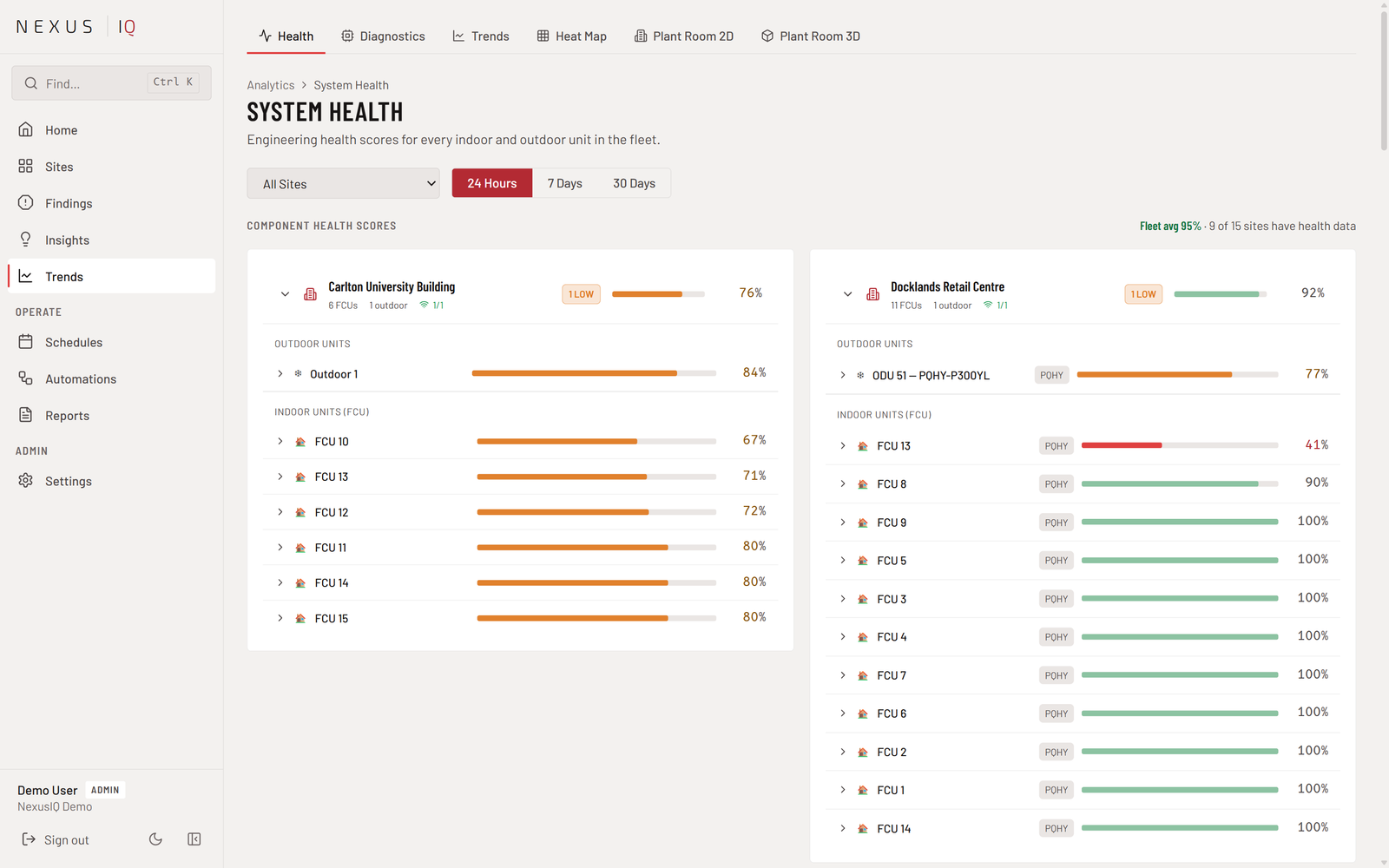The width and height of the screenshot is (1389, 868).
Task: Switch to Plant Room 3D tab
Action: point(811,36)
